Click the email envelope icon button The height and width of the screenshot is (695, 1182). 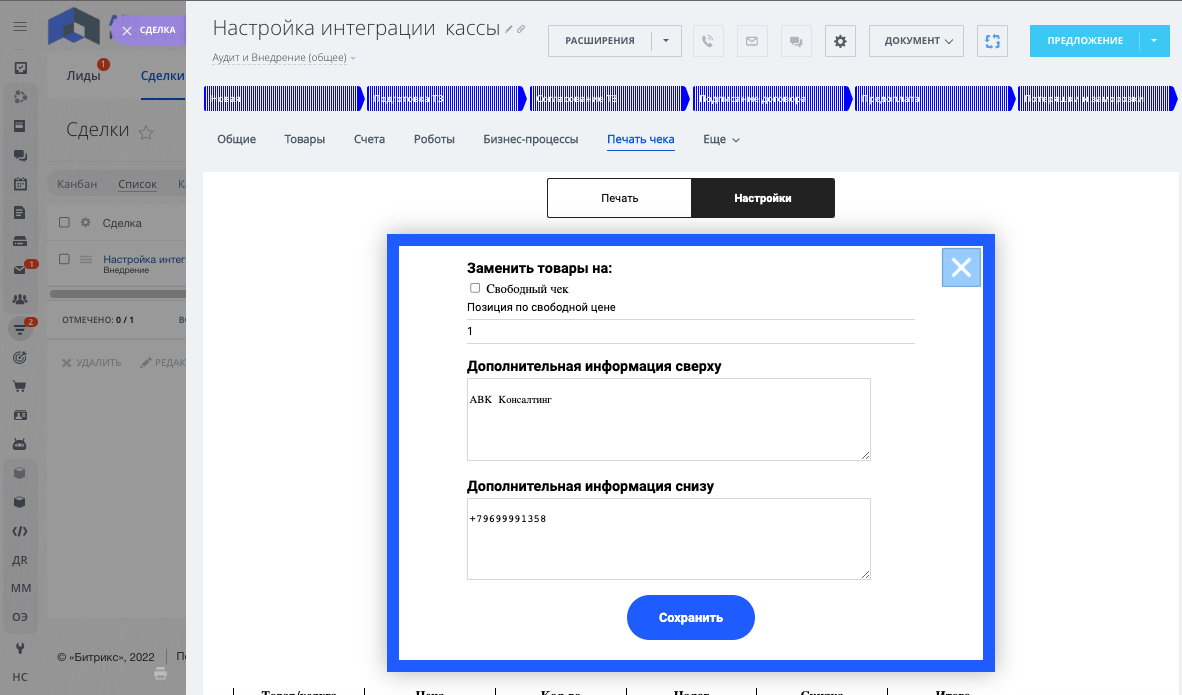point(752,41)
